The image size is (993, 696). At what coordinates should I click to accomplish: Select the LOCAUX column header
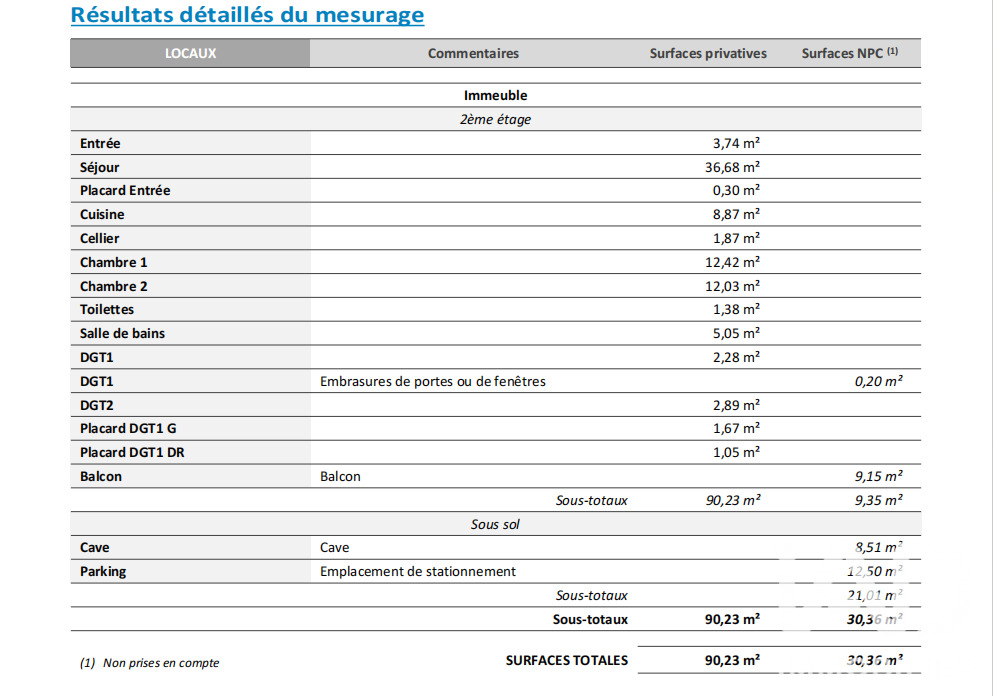click(190, 53)
